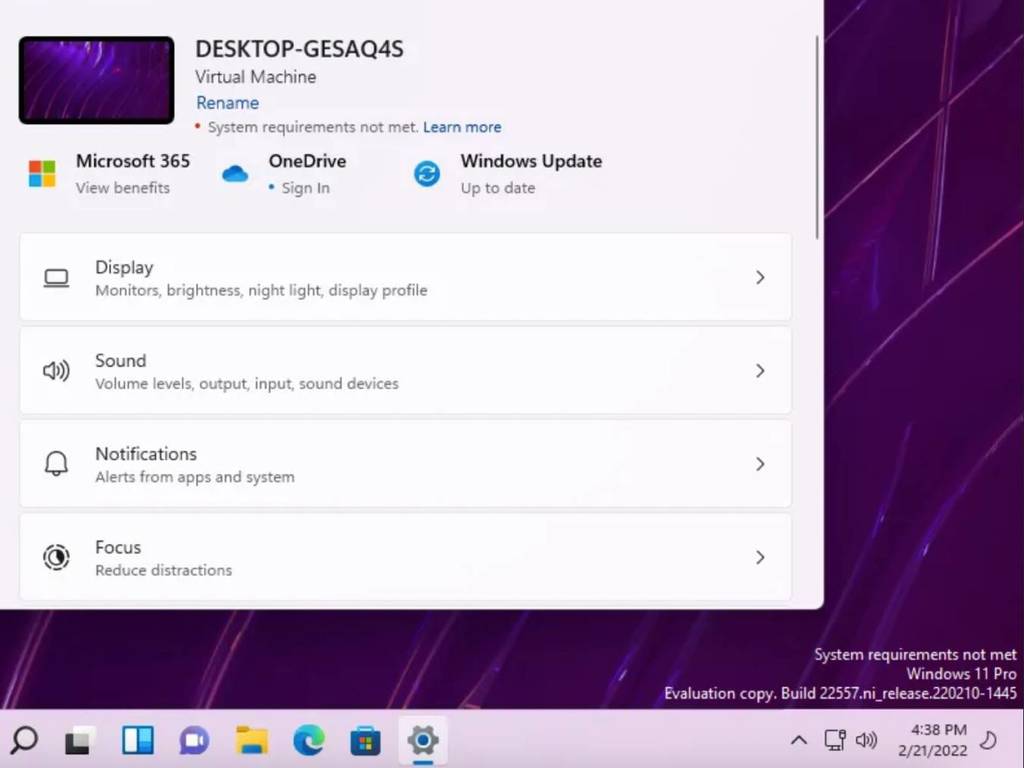Image resolution: width=1024 pixels, height=768 pixels.
Task: Open the taskbar clock and date
Action: click(x=933, y=740)
